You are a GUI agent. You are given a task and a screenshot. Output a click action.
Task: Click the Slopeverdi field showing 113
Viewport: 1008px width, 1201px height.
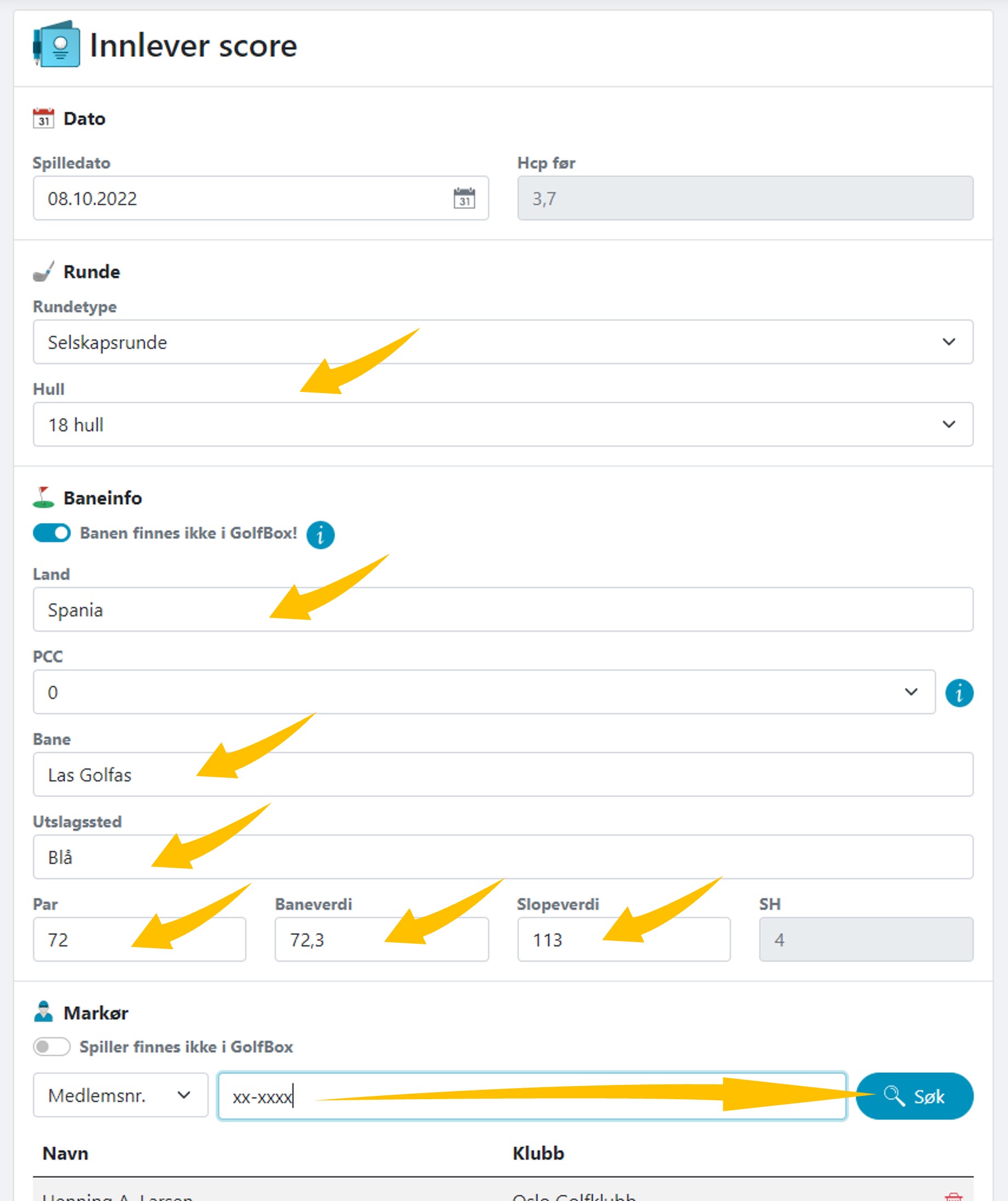(x=624, y=940)
